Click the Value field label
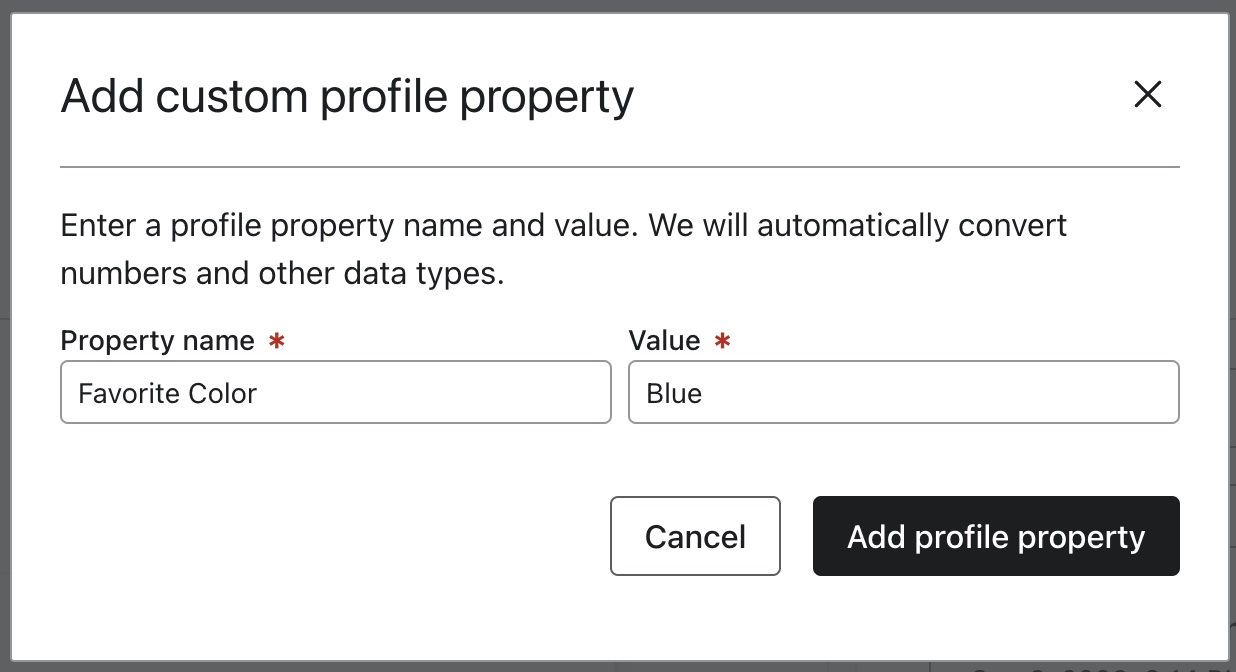Viewport: 1236px width, 672px height. pos(664,340)
